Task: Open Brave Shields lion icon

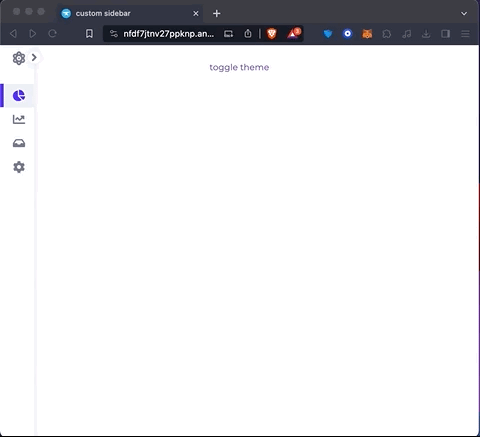Action: pyautogui.click(x=272, y=34)
